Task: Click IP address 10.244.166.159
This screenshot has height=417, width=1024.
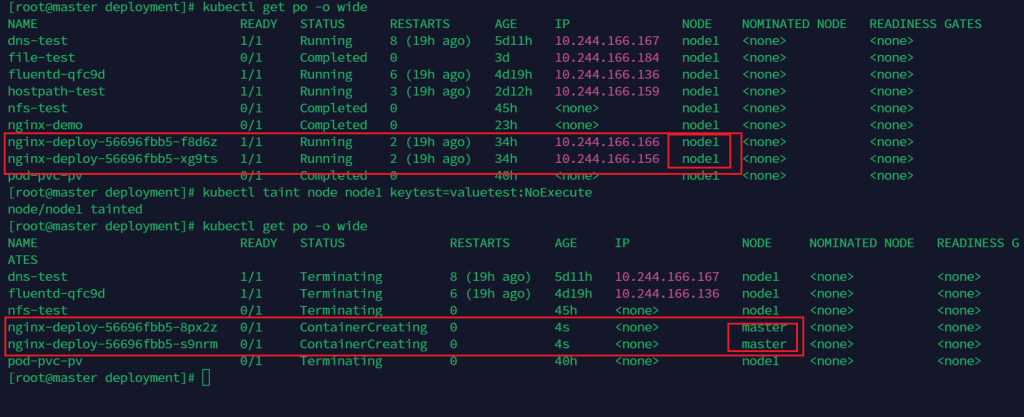Action: coord(607,91)
